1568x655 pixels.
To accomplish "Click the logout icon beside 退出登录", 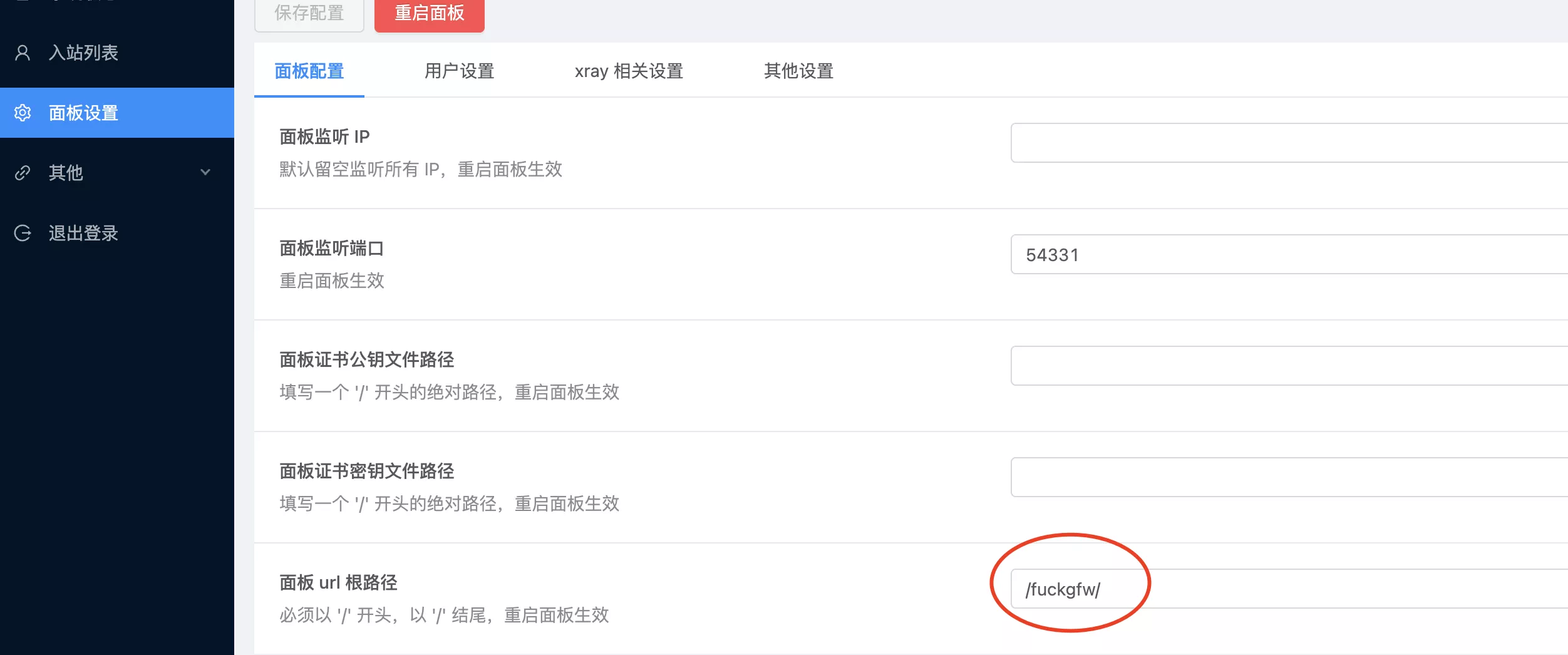I will tap(23, 233).
